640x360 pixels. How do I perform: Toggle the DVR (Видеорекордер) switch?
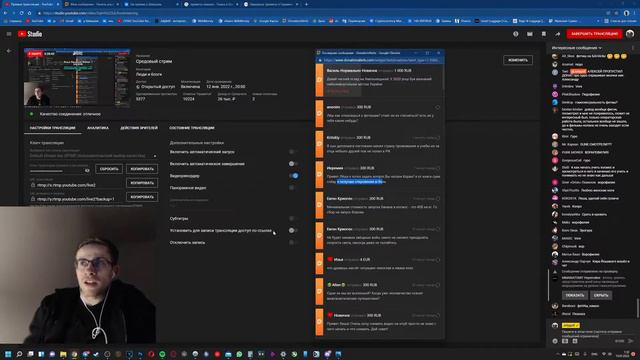click(293, 176)
